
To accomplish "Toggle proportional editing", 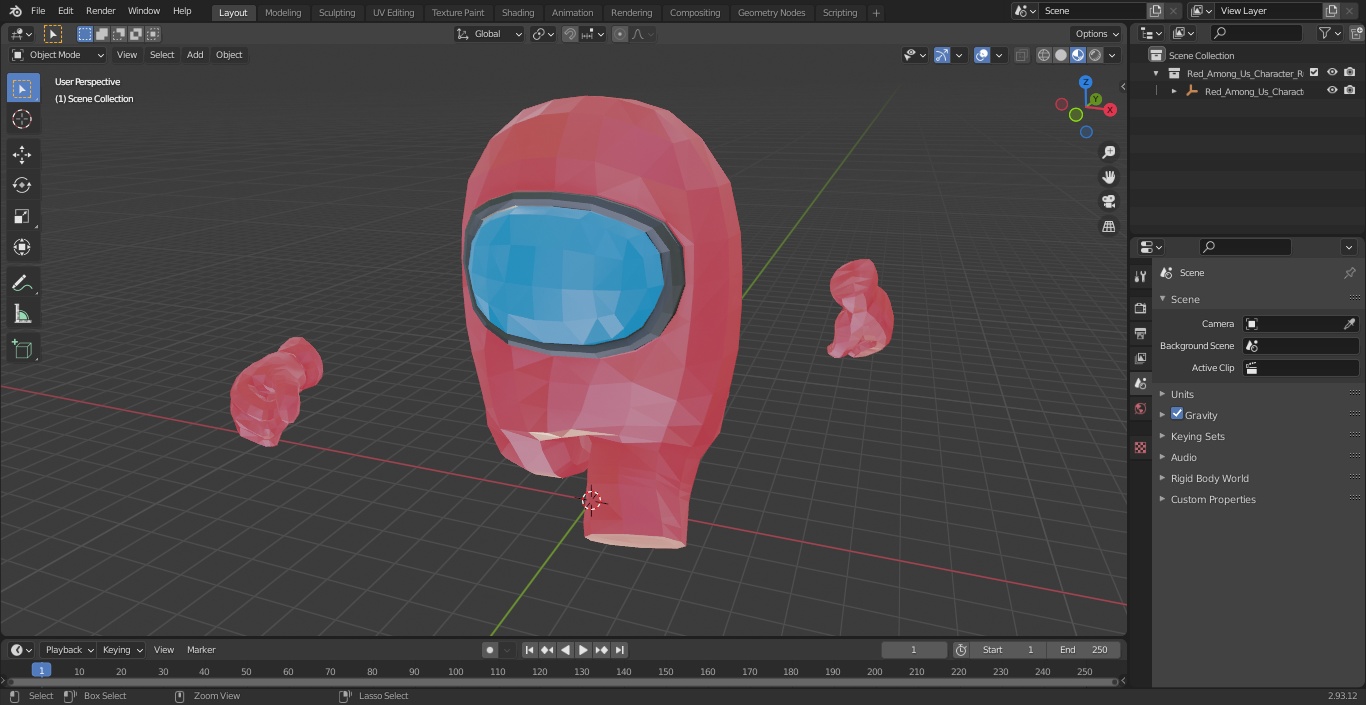I will click(x=620, y=34).
